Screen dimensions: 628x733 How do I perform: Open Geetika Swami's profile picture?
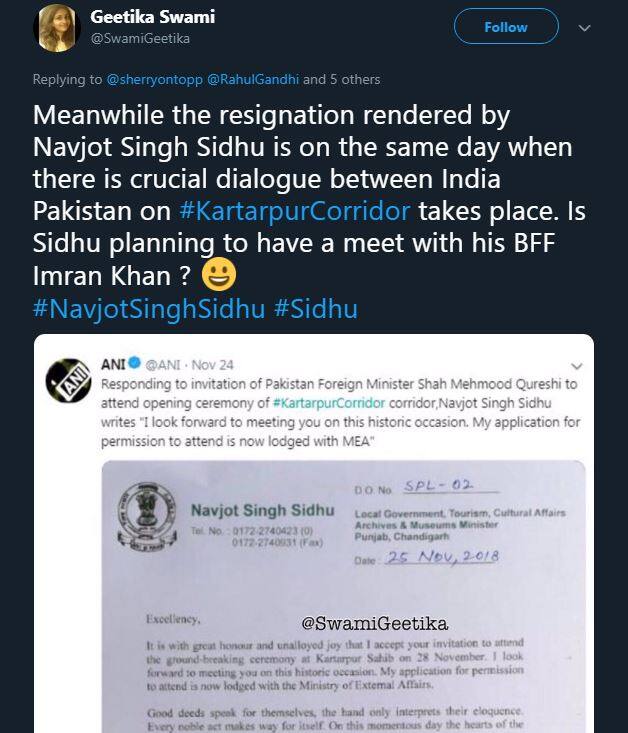coord(57,28)
